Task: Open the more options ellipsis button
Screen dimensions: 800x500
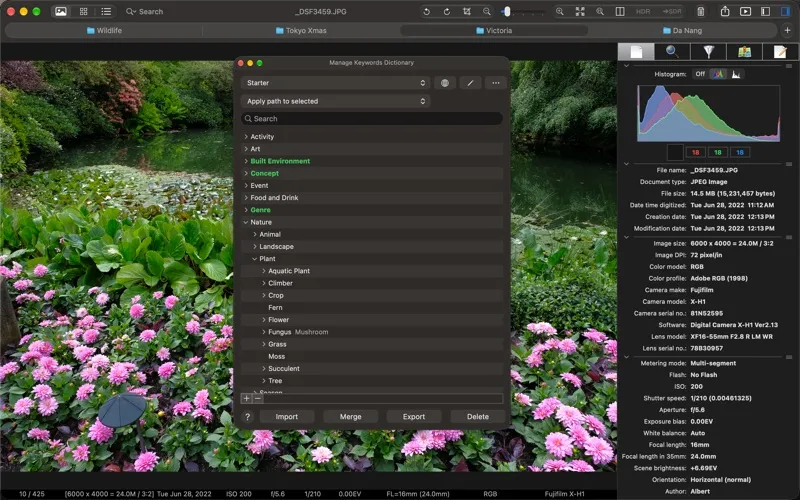Action: pyautogui.click(x=495, y=83)
